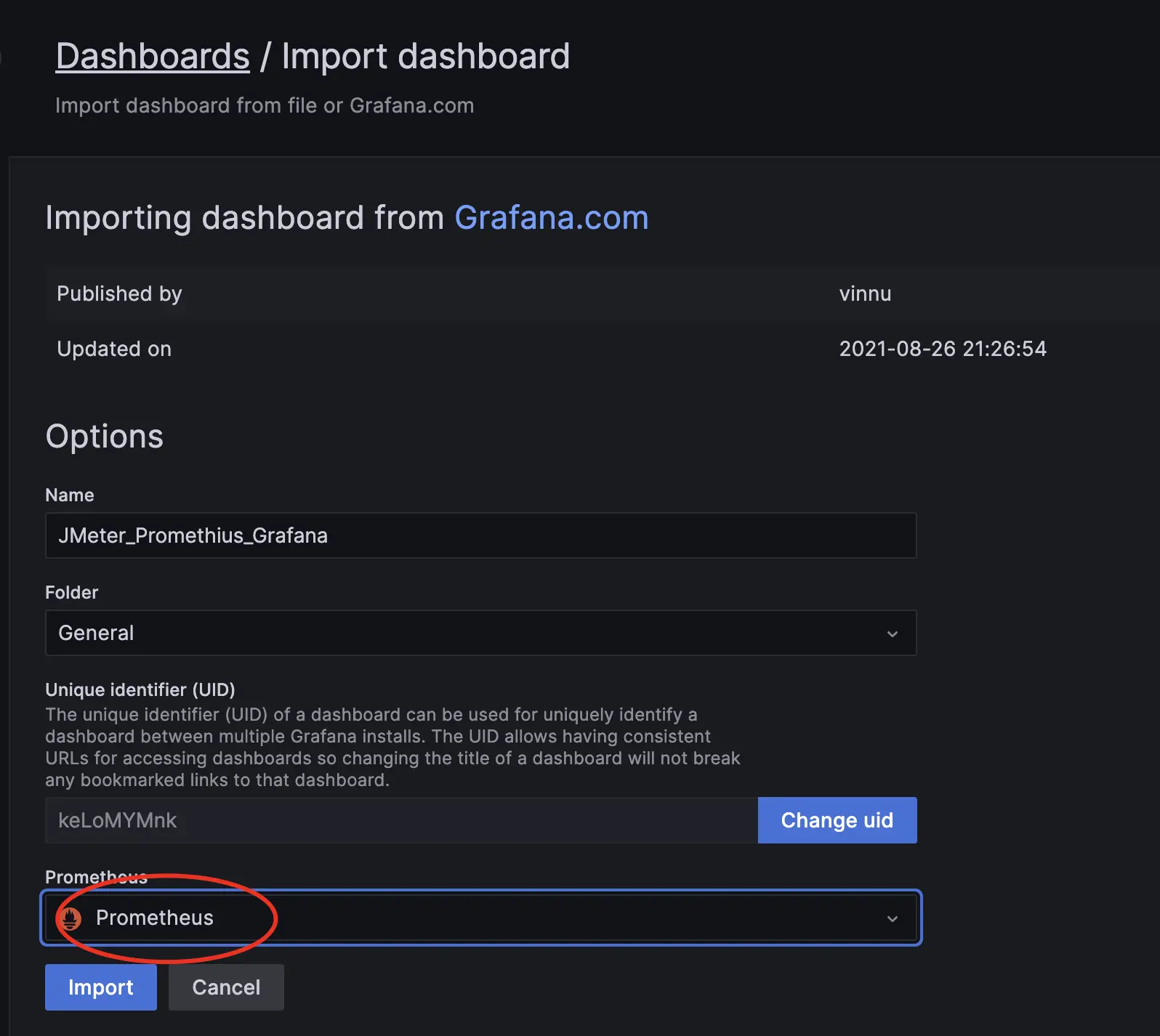Select the publisher name vinnu
Screen dimensions: 1160x1036
pyautogui.click(x=865, y=294)
